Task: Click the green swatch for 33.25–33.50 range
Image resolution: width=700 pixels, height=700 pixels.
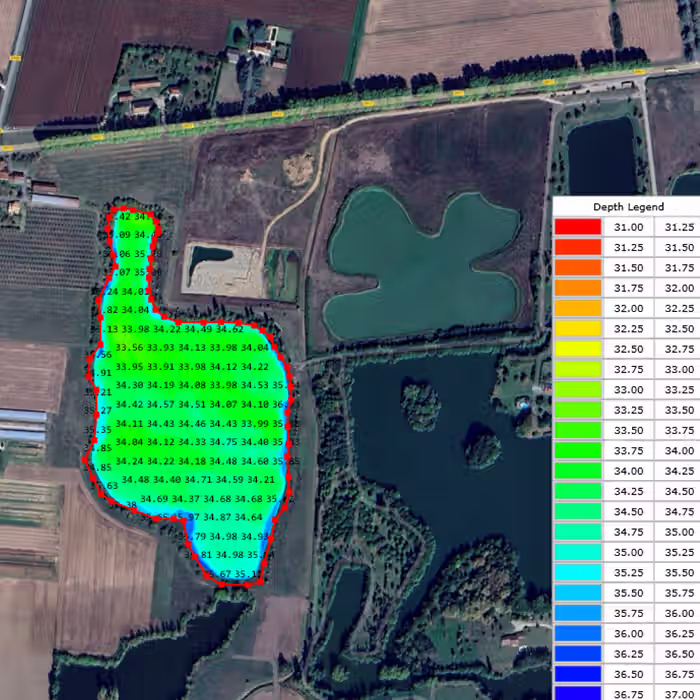Action: click(578, 410)
